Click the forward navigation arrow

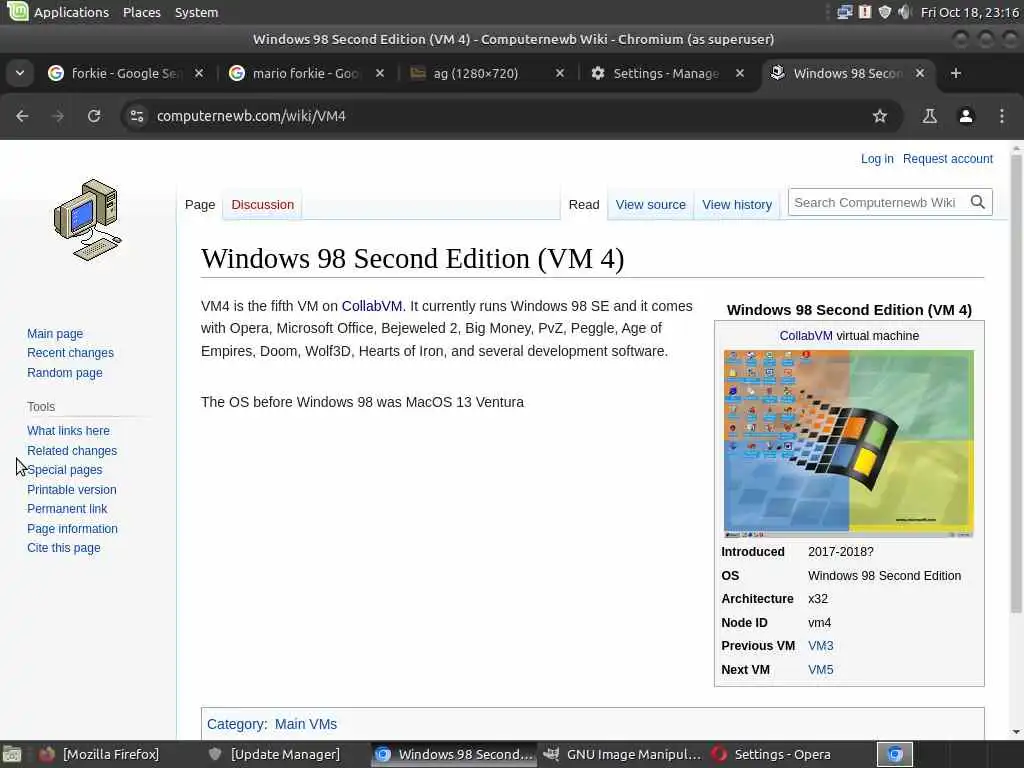click(x=58, y=116)
